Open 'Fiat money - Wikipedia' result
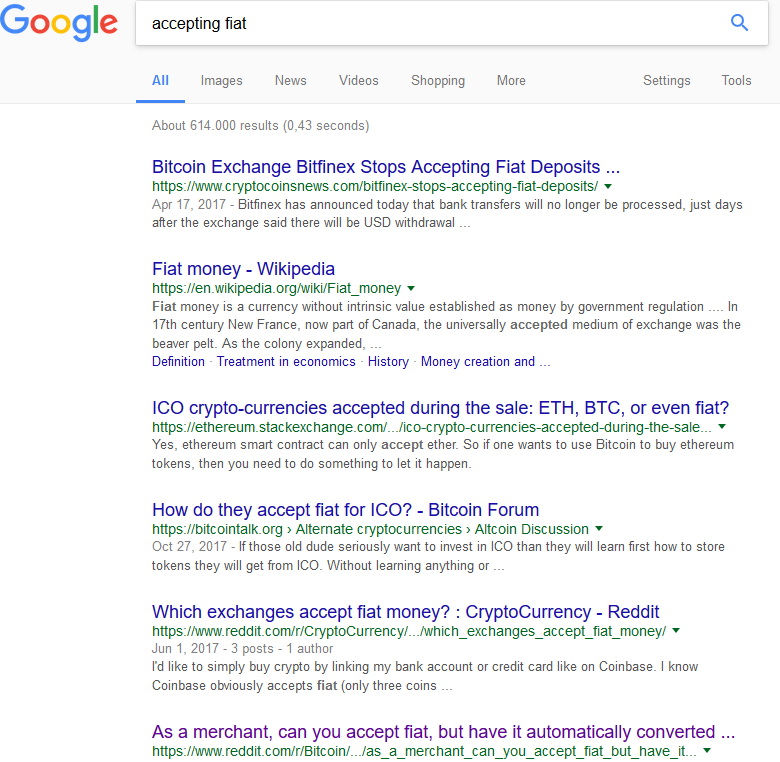The height and width of the screenshot is (762, 780). coord(243,269)
